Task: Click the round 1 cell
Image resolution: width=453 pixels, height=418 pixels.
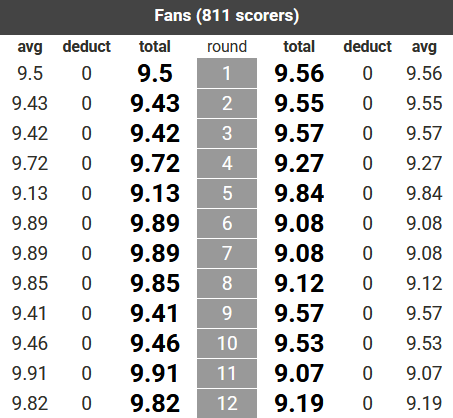Action: pos(227,73)
